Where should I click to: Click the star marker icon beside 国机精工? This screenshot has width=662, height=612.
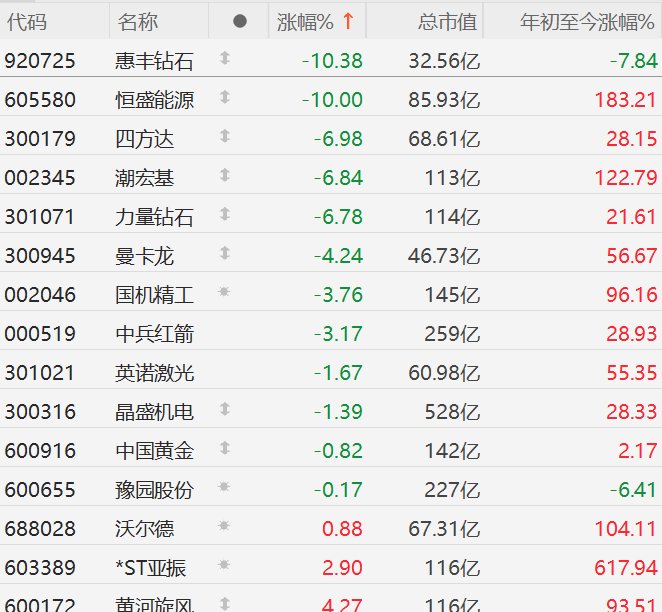225,294
